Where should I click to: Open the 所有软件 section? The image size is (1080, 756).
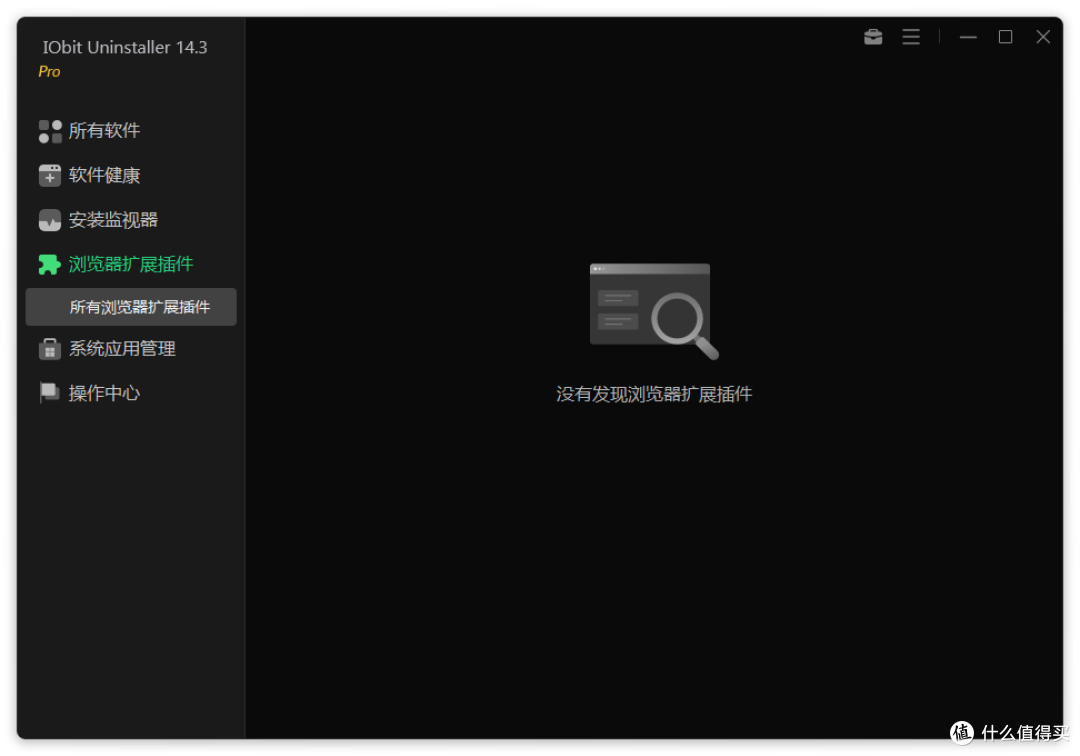pos(104,131)
